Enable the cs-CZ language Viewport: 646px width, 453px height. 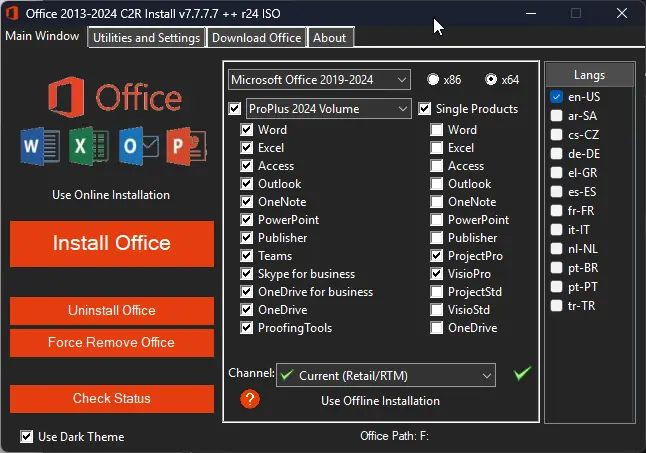556,135
